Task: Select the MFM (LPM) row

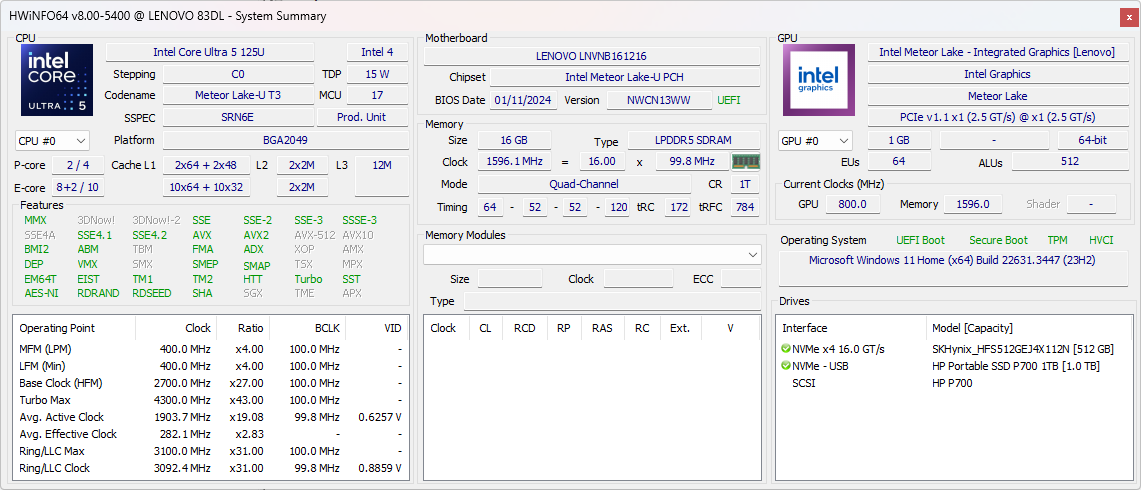Action: coord(211,349)
